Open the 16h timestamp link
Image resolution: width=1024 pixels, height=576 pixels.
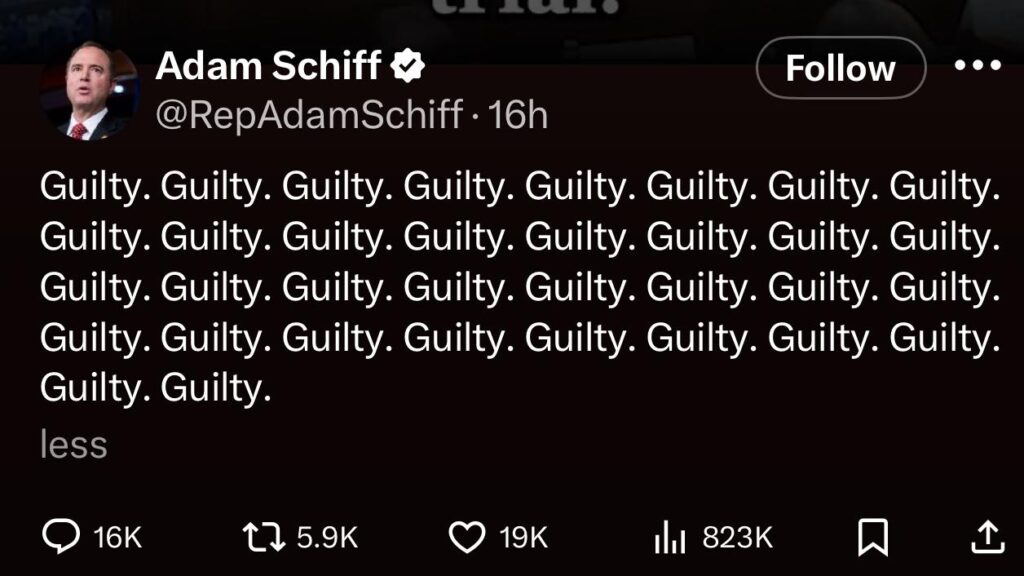coord(518,115)
